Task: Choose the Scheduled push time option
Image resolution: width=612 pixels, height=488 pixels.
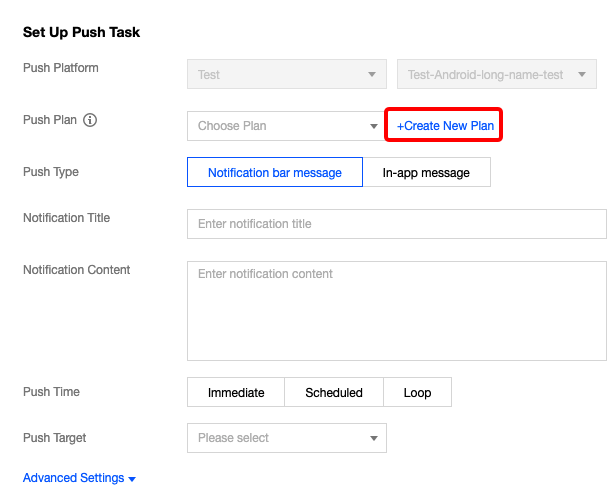Action: coord(334,393)
